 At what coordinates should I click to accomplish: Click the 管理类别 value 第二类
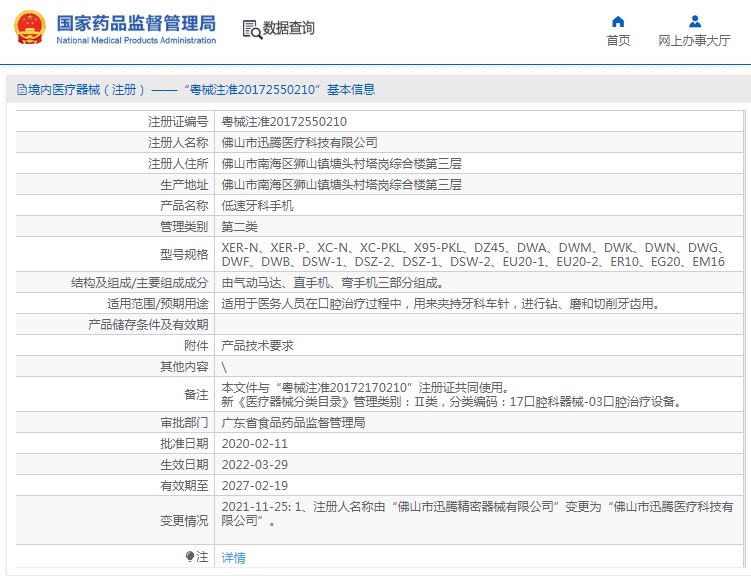click(x=239, y=226)
